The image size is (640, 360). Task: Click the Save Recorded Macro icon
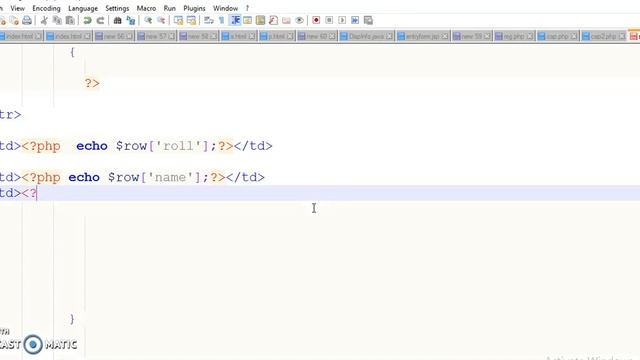pos(368,20)
